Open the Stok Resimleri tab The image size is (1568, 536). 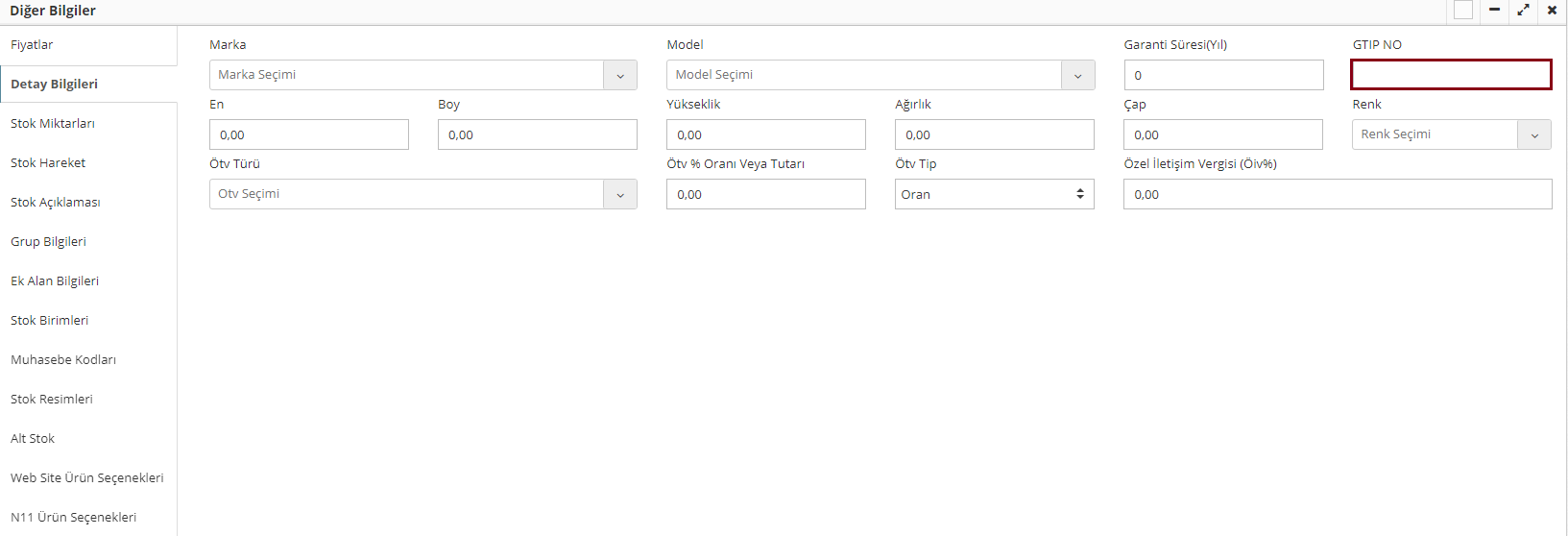(52, 400)
